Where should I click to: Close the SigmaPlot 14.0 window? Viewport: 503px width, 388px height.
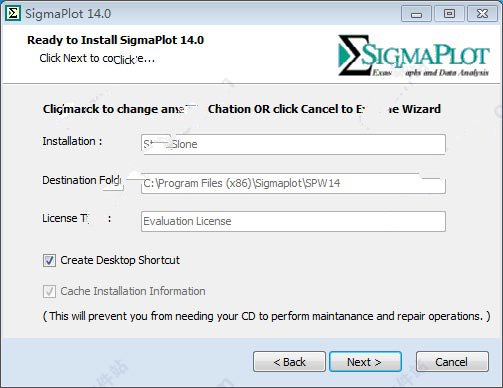[483, 14]
